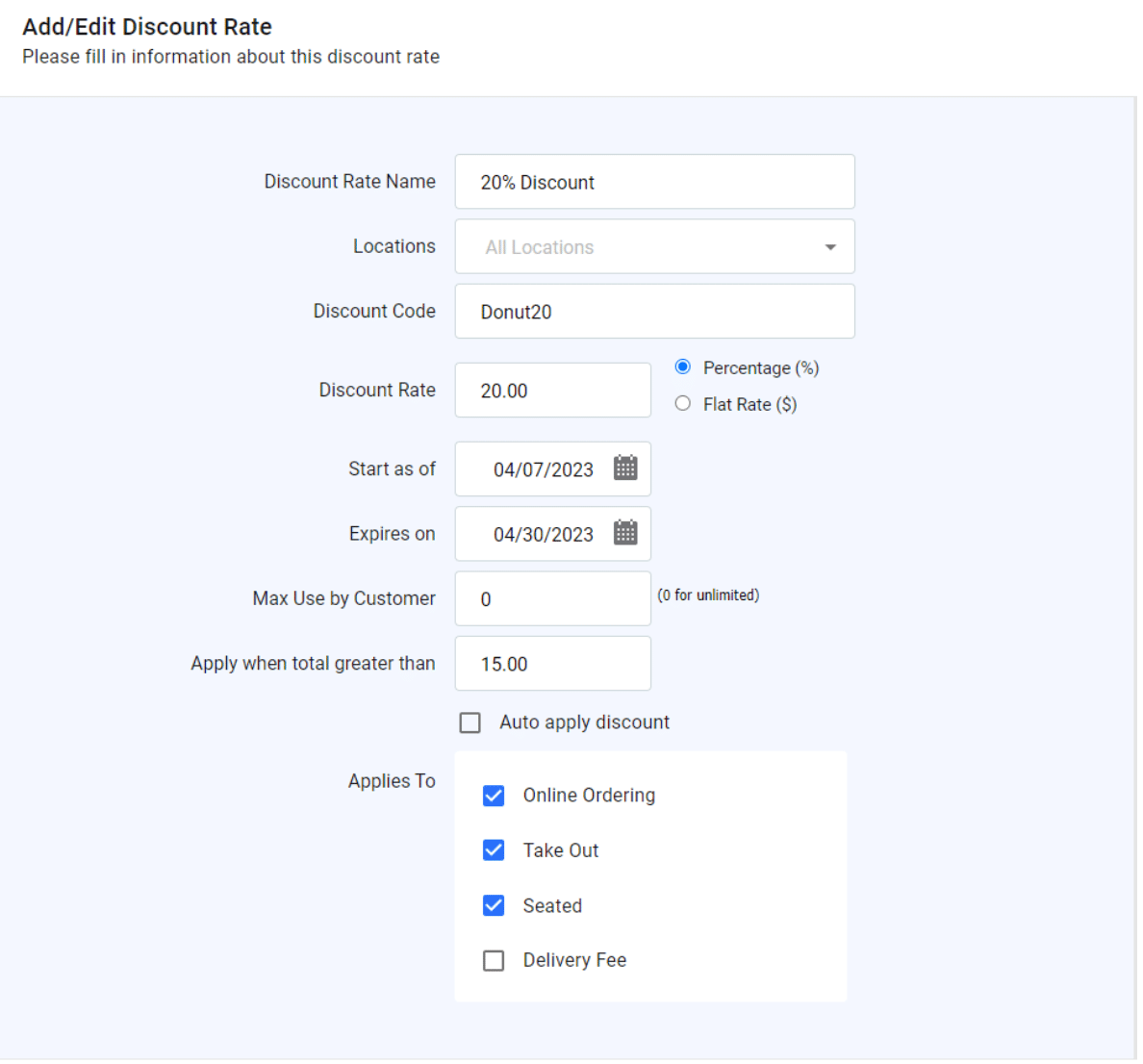Click the Max Use by Customer label
This screenshot has width=1143, height=1064.
click(x=344, y=599)
